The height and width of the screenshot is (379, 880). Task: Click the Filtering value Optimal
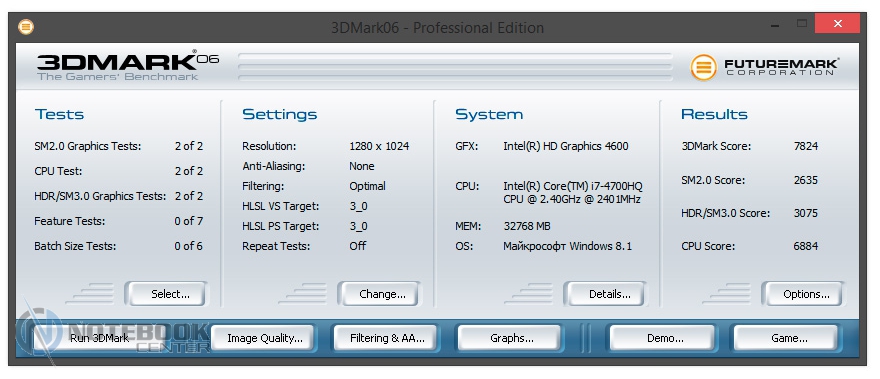click(367, 186)
